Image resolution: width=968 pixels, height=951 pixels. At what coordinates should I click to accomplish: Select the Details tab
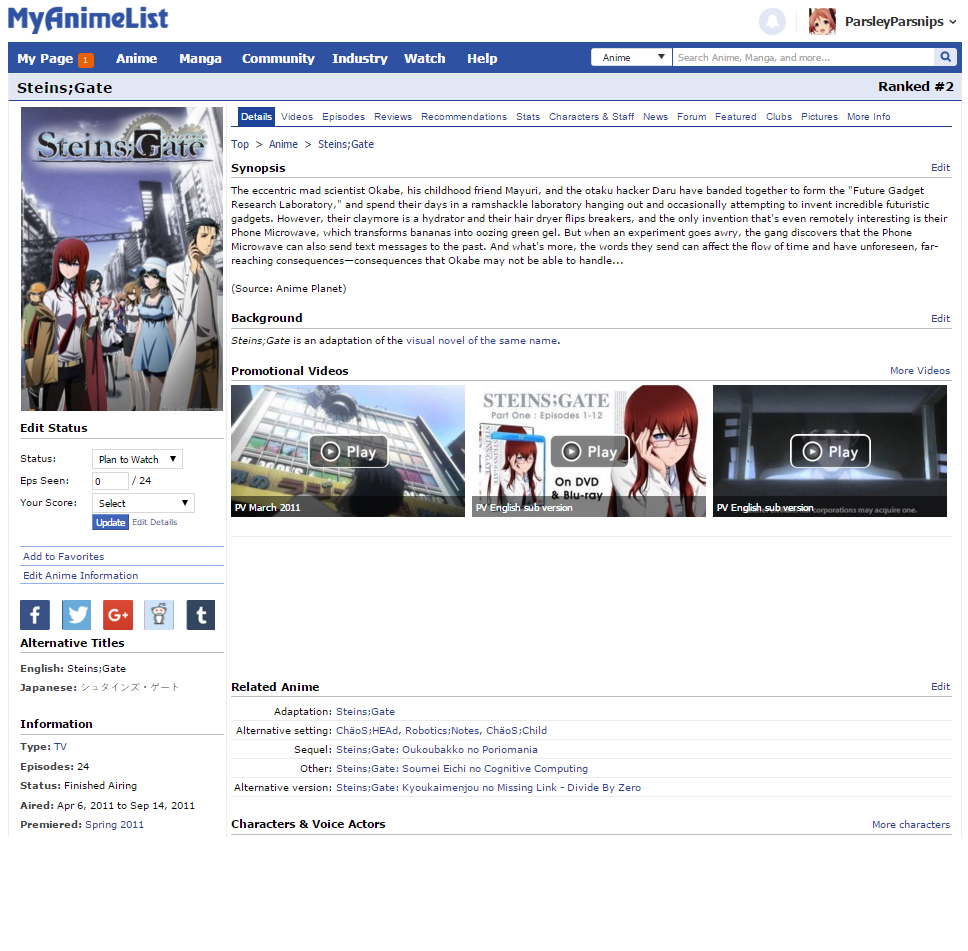click(x=256, y=117)
